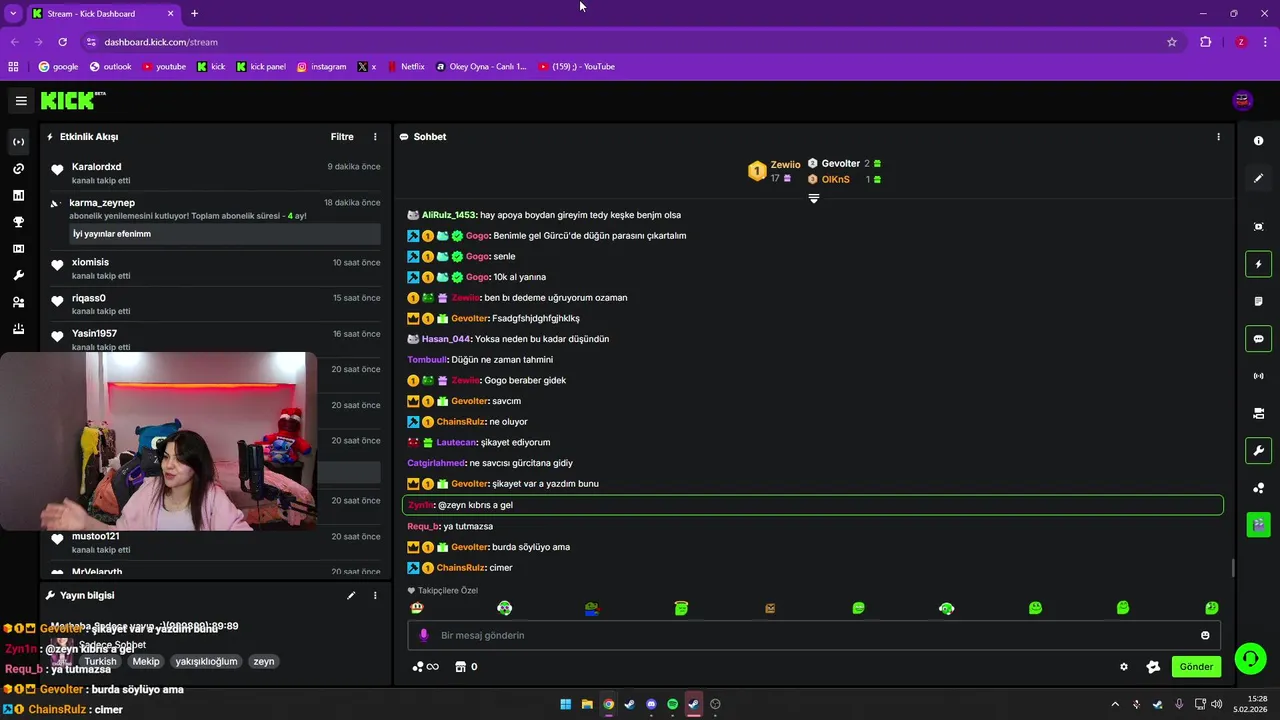This screenshot has width=1280, height=720.
Task: Open the video clips sidebar icon
Action: (18, 249)
